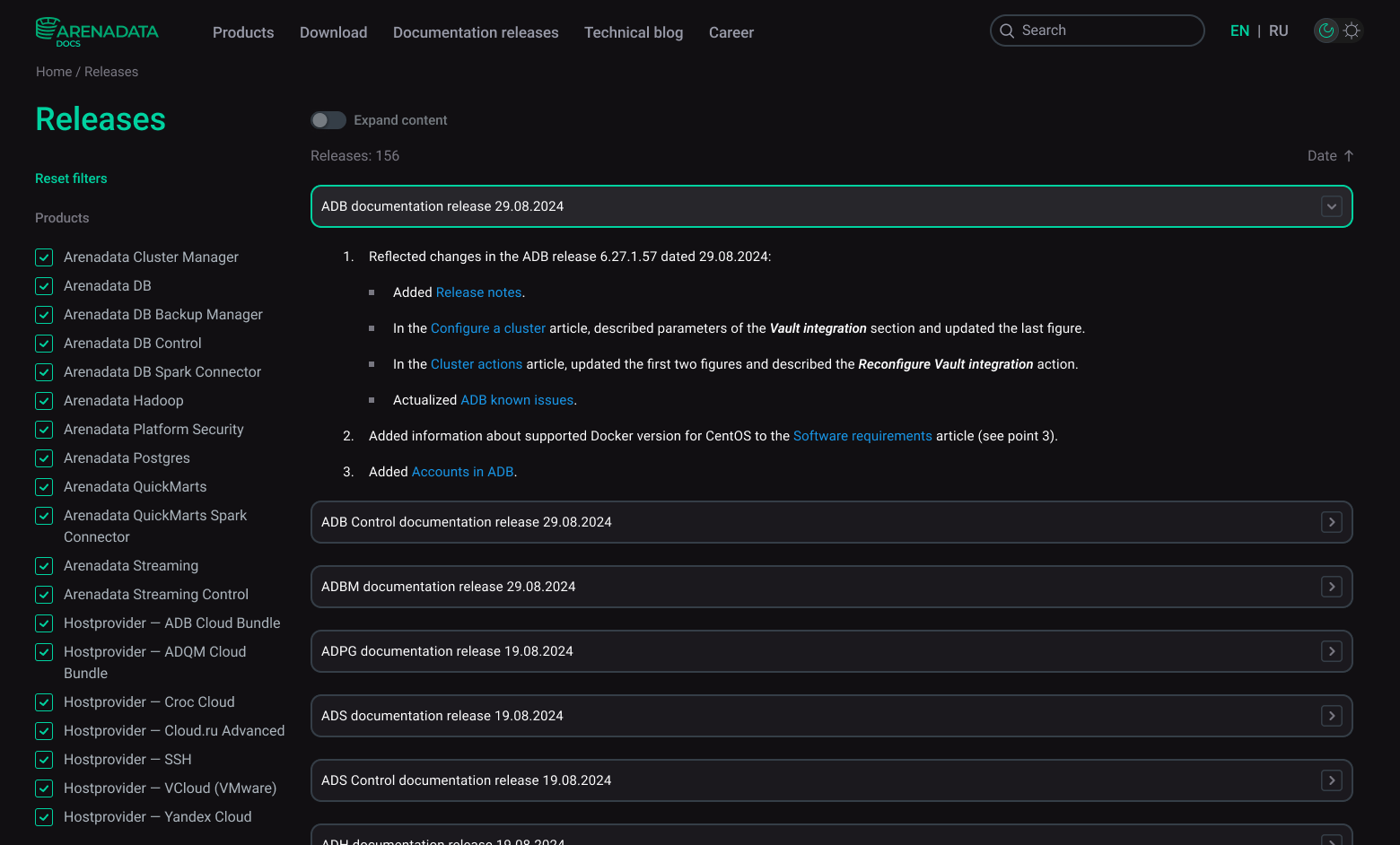1400x845 pixels.
Task: Open the Release notes link
Action: 478,292
